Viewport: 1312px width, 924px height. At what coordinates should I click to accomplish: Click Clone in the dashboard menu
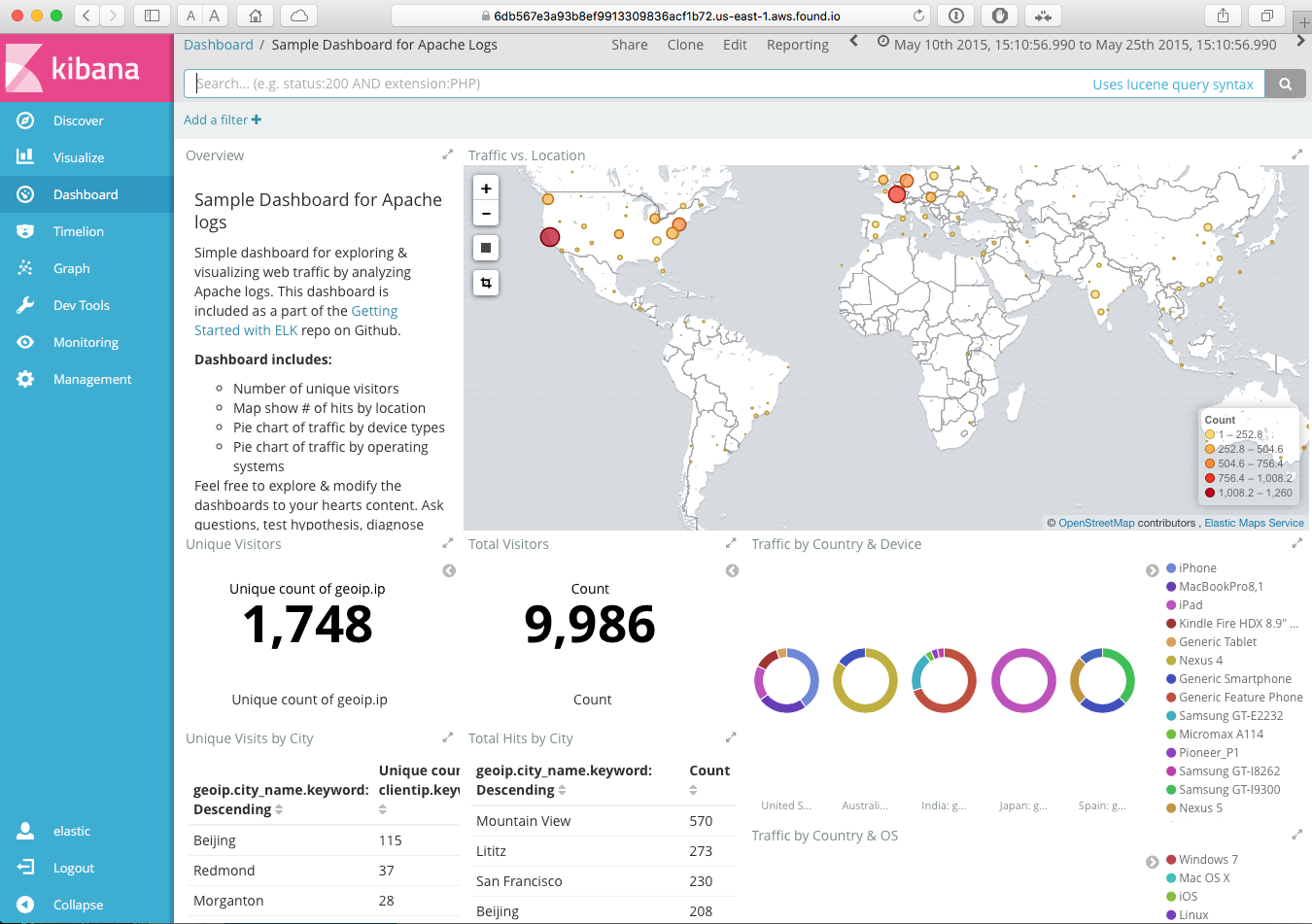(685, 45)
